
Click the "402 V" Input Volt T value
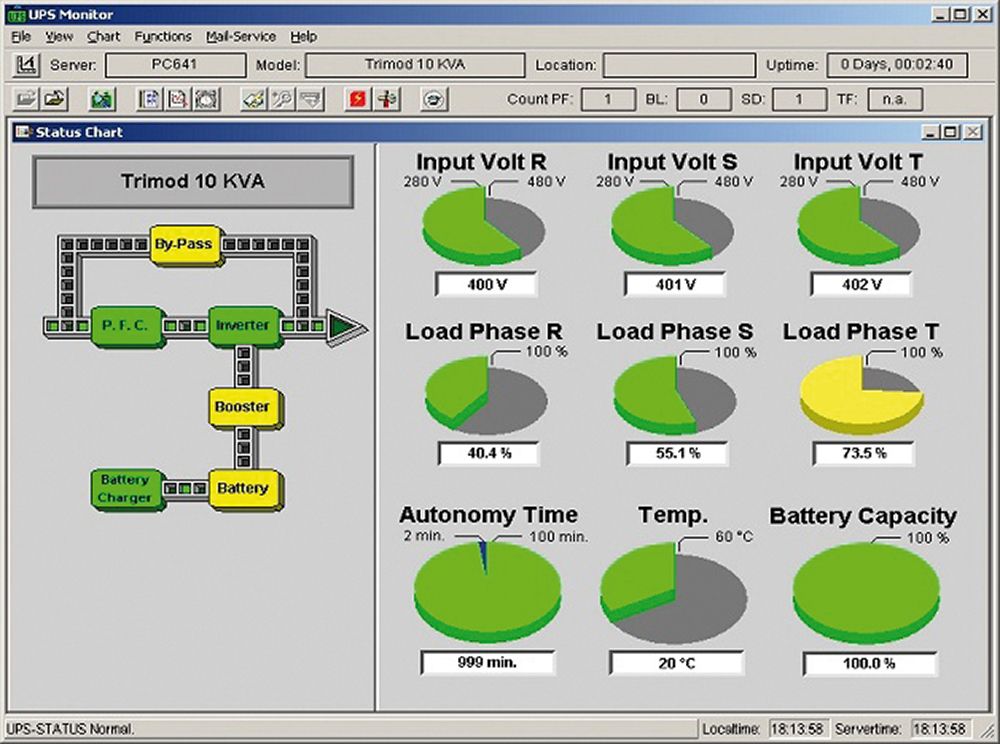pos(862,284)
